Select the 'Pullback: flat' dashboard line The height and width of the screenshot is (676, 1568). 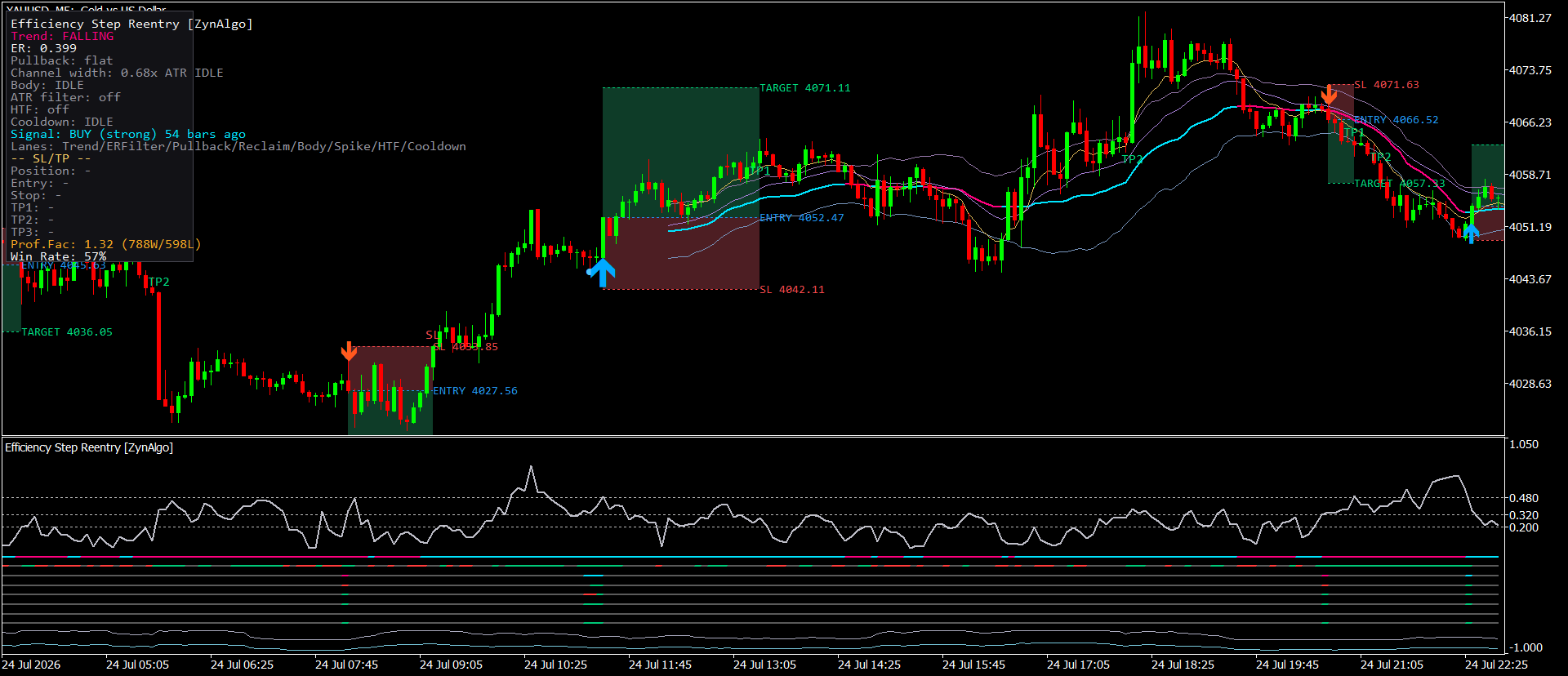pos(62,61)
